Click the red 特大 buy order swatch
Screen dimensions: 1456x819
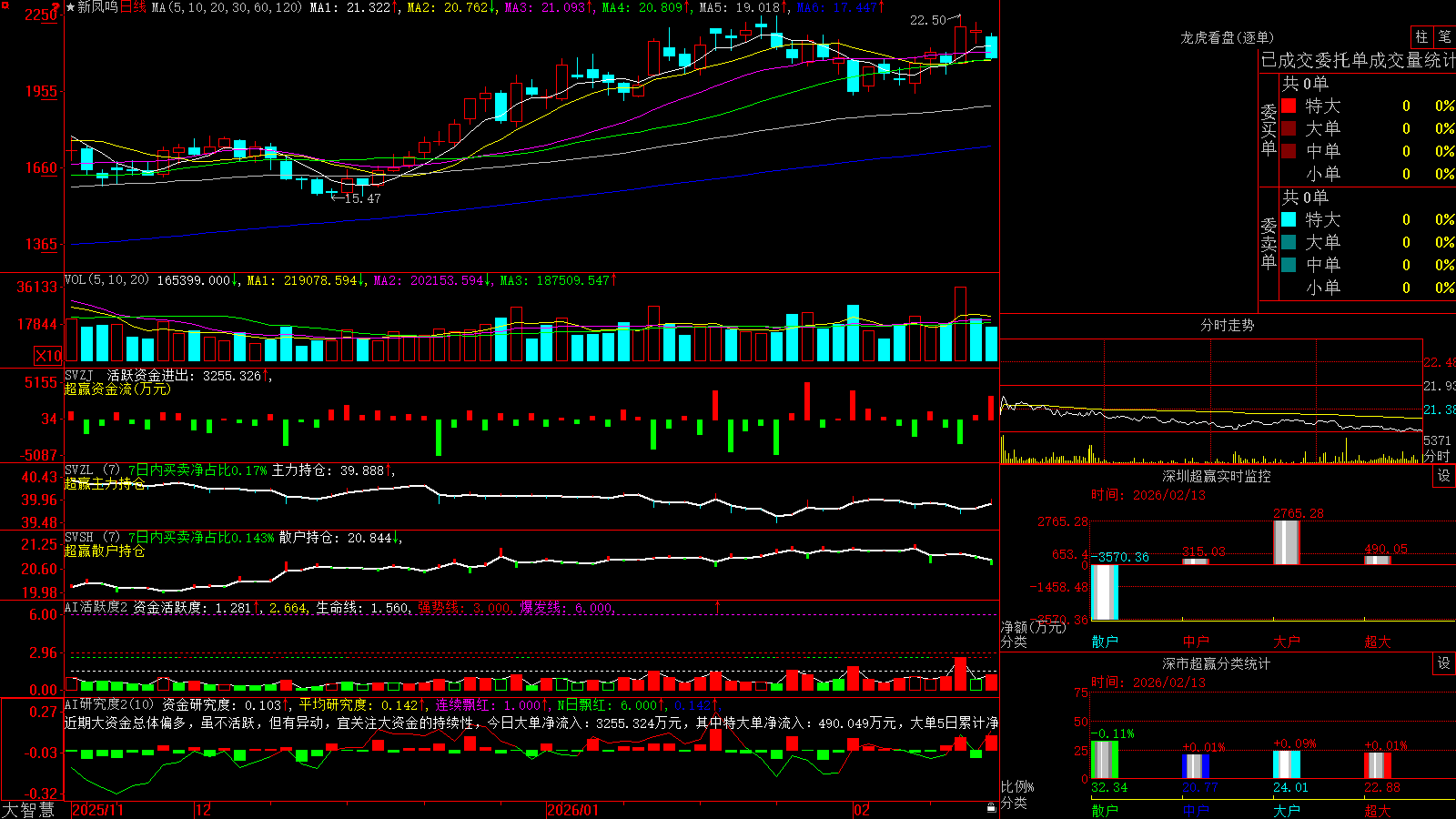(1289, 106)
